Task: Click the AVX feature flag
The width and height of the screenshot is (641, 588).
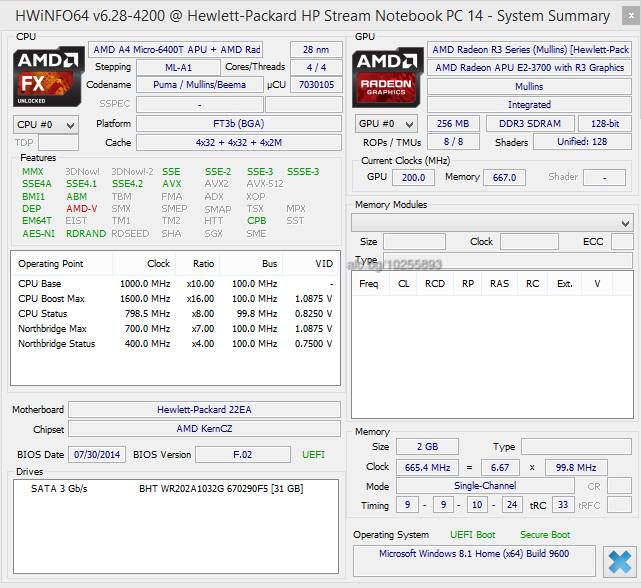Action: 172,184
